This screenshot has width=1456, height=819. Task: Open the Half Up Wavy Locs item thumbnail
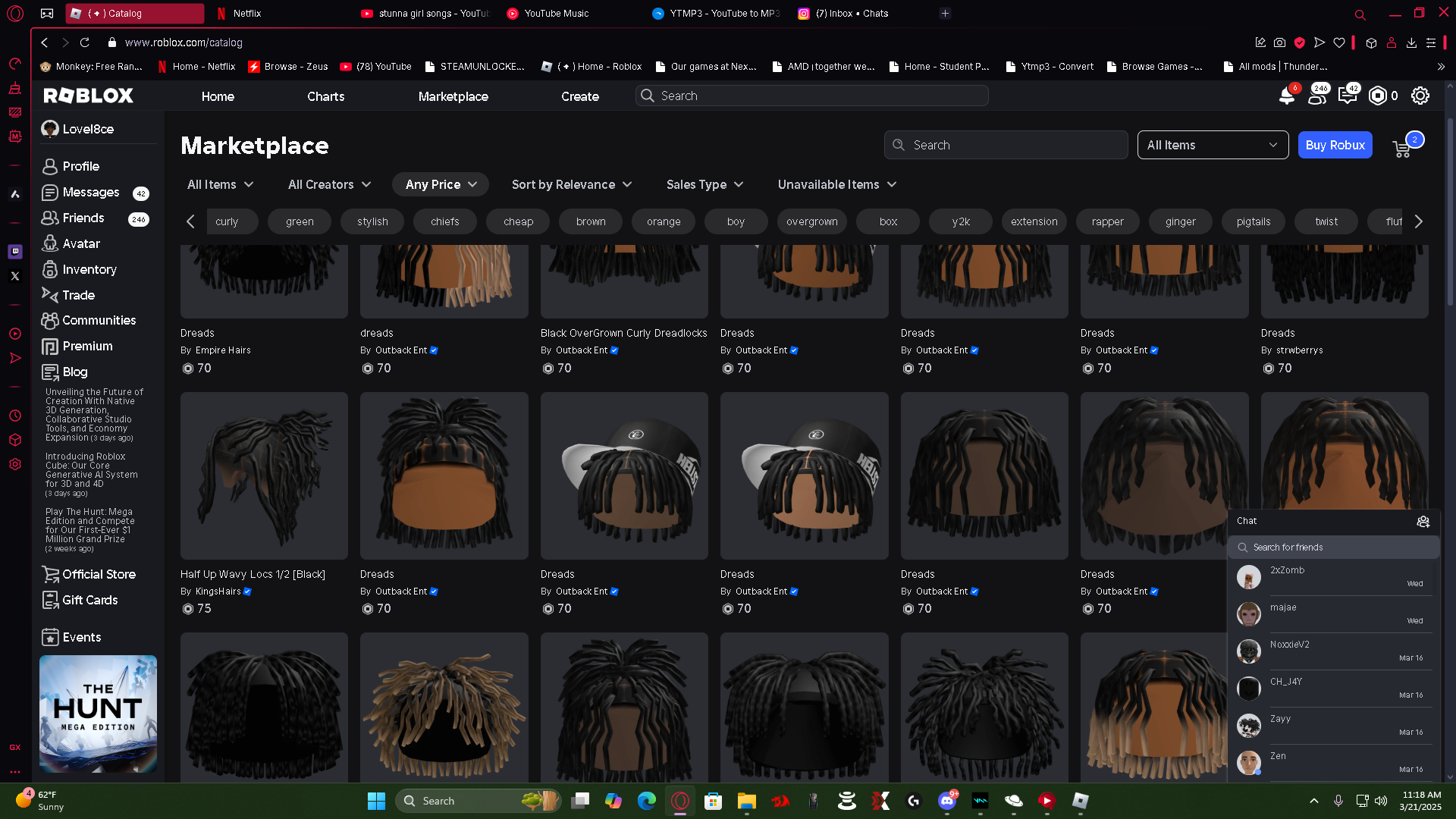pyautogui.click(x=264, y=475)
